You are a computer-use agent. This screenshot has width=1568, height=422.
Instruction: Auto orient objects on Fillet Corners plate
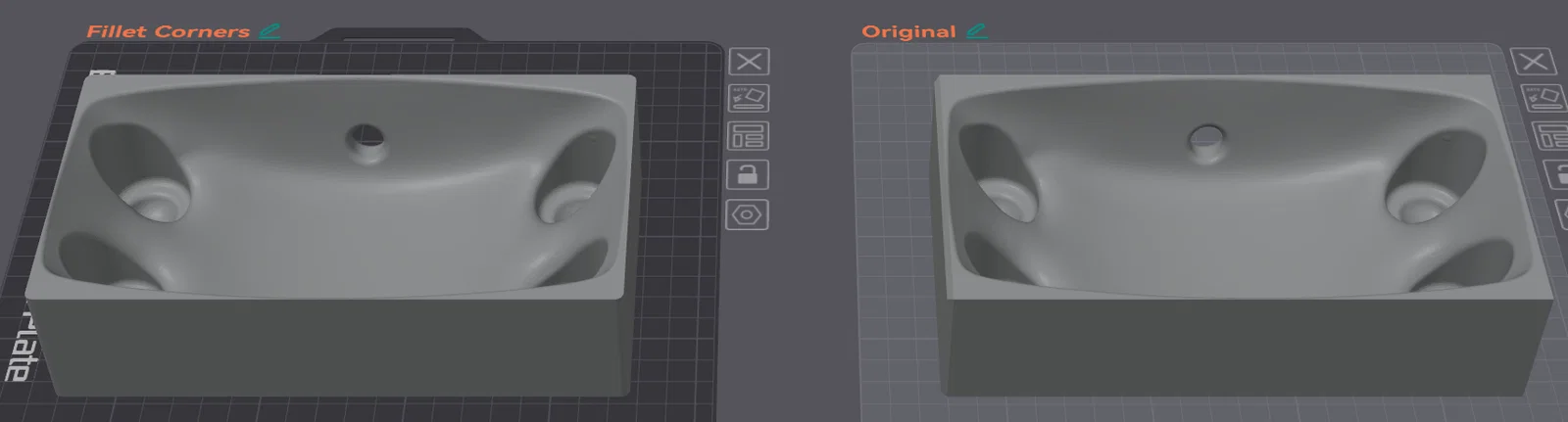pos(749,98)
